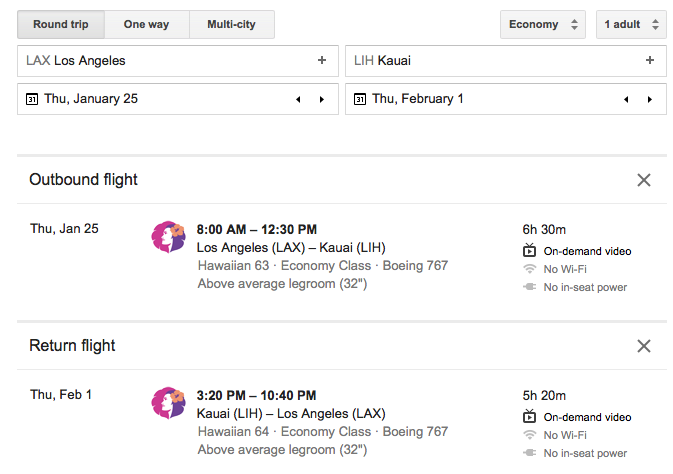Click the outbound On-demand video icon
The width and height of the screenshot is (673, 474).
click(x=530, y=251)
